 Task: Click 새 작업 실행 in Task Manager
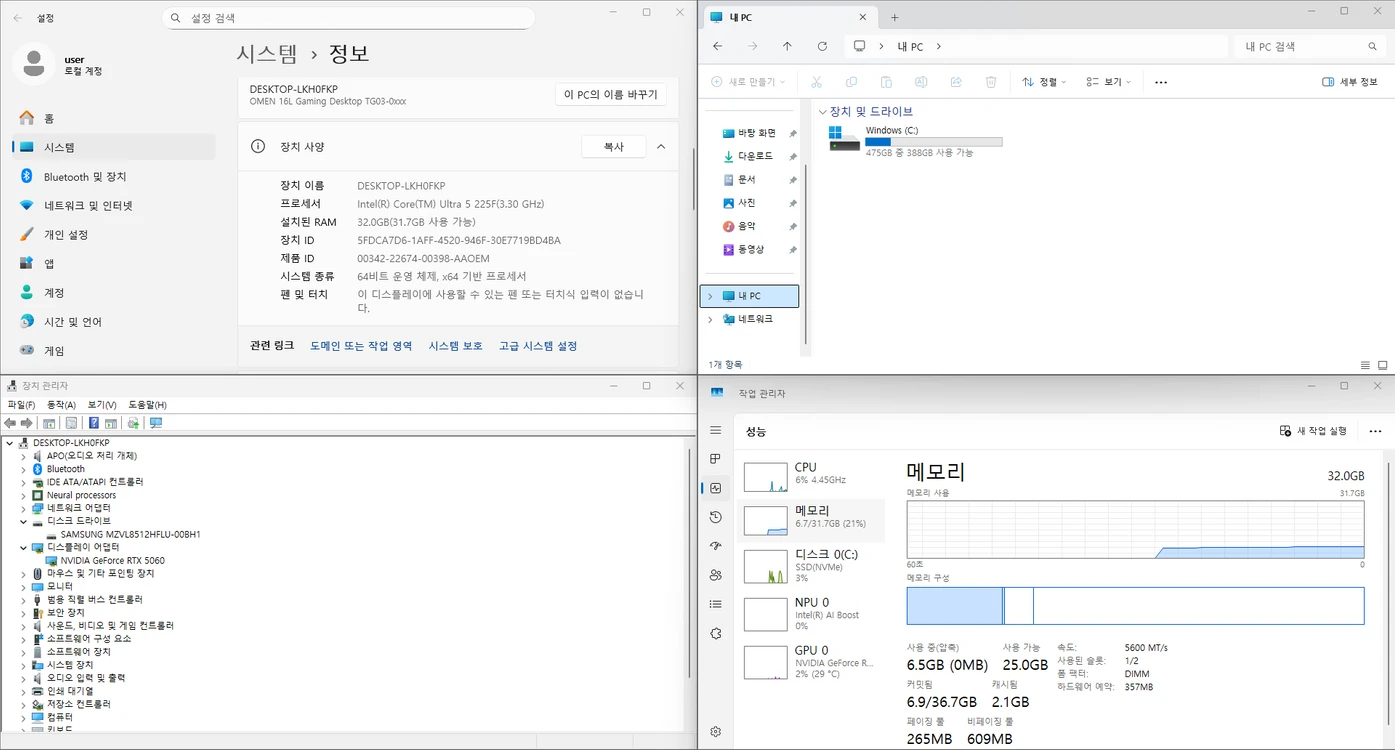click(1314, 431)
